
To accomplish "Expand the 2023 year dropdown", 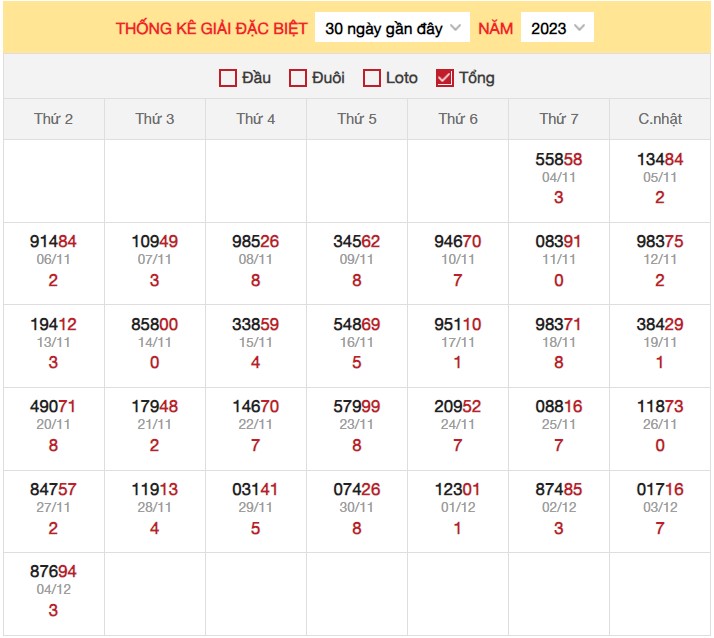I will tap(557, 28).
